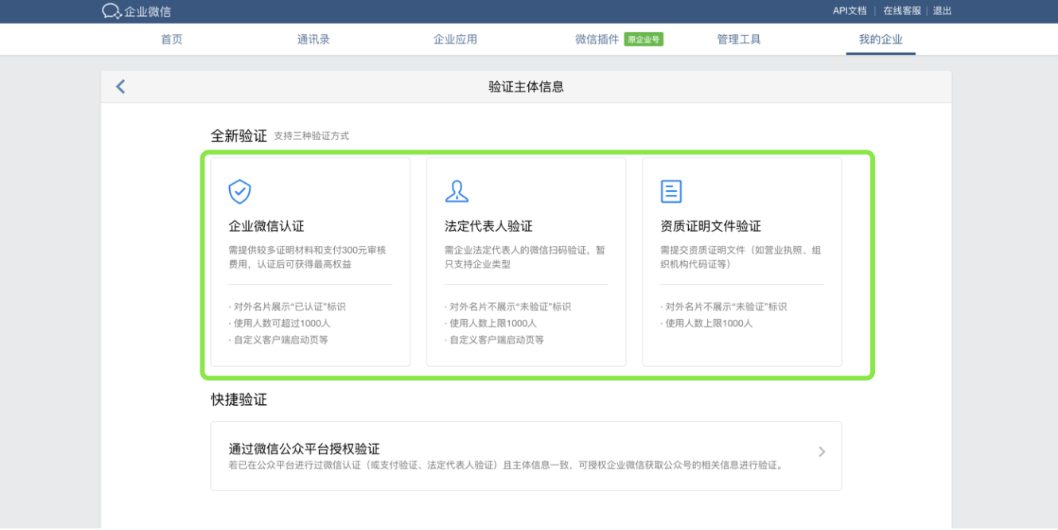Viewport: 1058px width, 530px height.
Task: Click the 全新验证 section heading
Action: (x=239, y=136)
